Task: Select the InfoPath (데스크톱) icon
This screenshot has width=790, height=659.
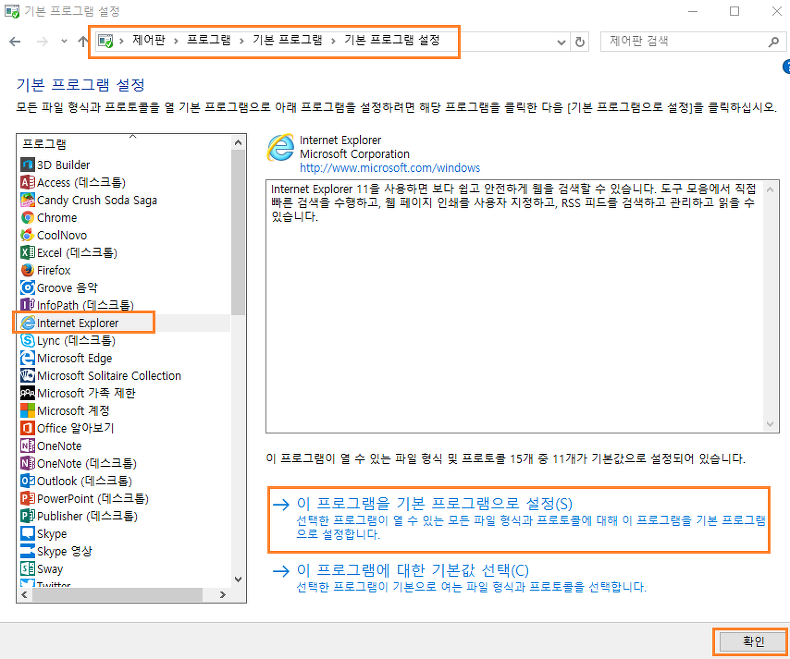Action: [x=27, y=305]
